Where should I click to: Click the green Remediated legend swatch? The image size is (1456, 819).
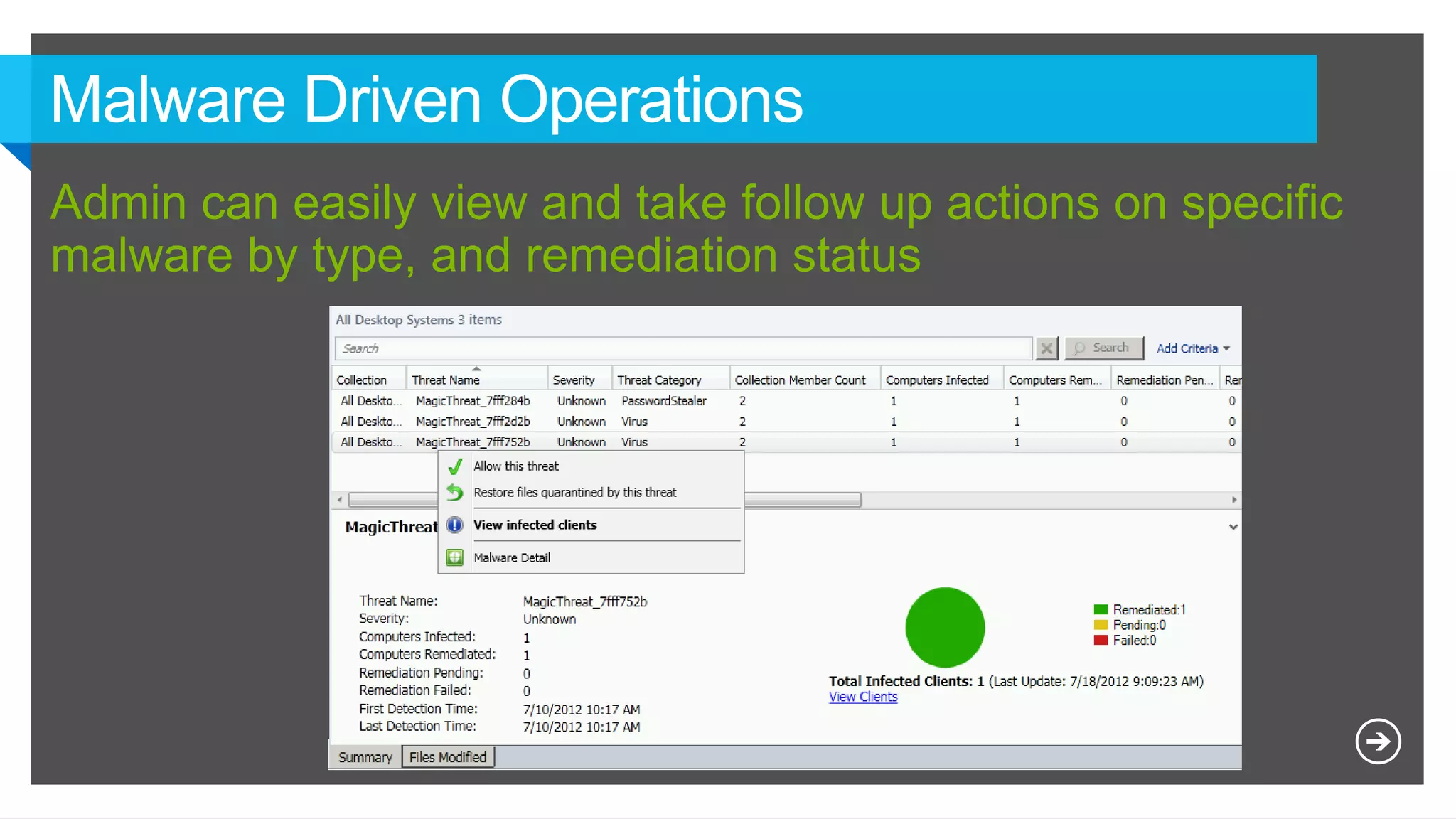tap(1101, 609)
